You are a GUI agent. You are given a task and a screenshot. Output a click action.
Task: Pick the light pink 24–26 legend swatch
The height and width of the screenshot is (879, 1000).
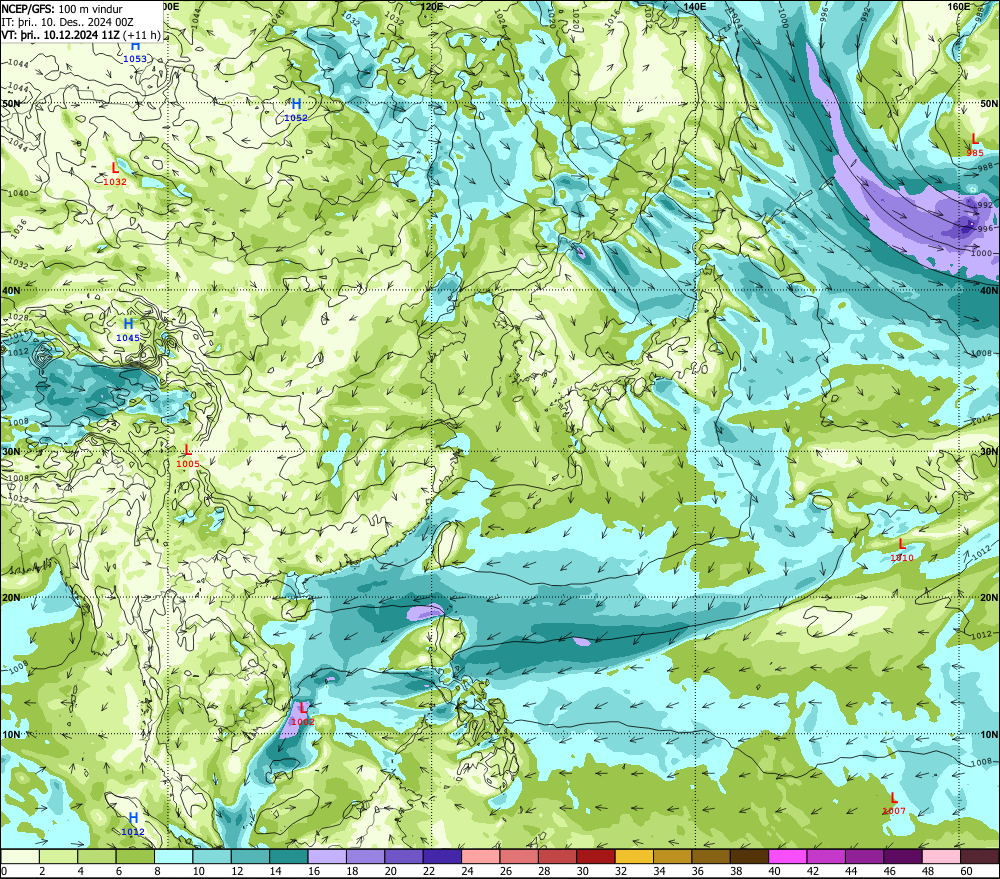coord(481,856)
